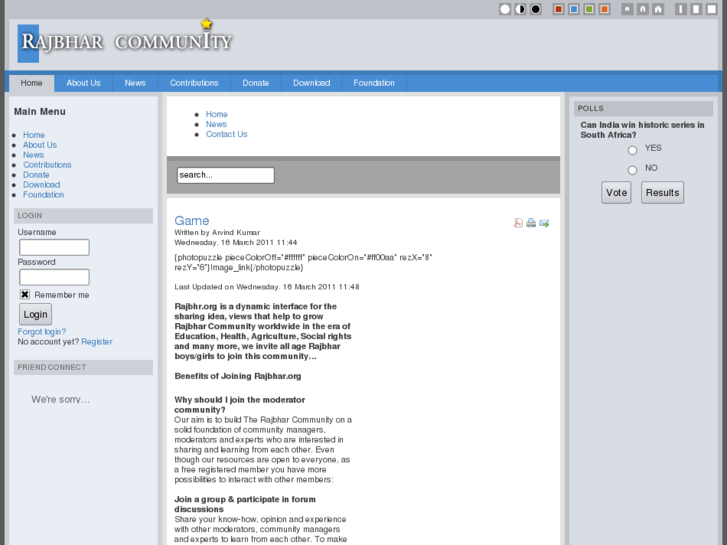
Task: Click the email icon for Game article
Action: point(544,223)
